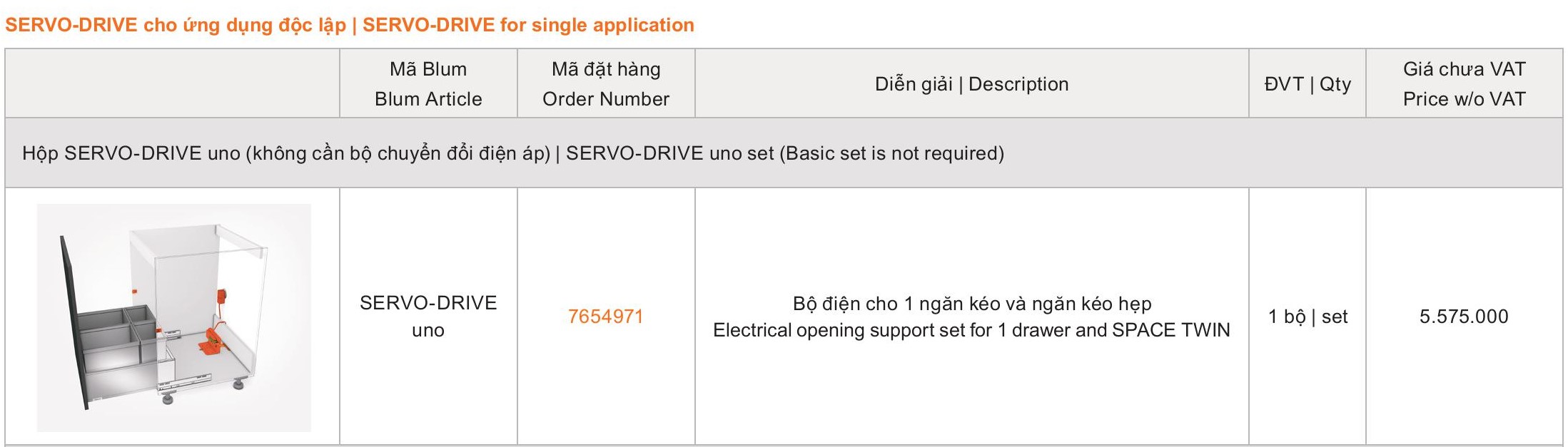Click the ĐVT | Qty column header
Image resolution: width=1568 pixels, height=447 pixels.
pos(1307,83)
